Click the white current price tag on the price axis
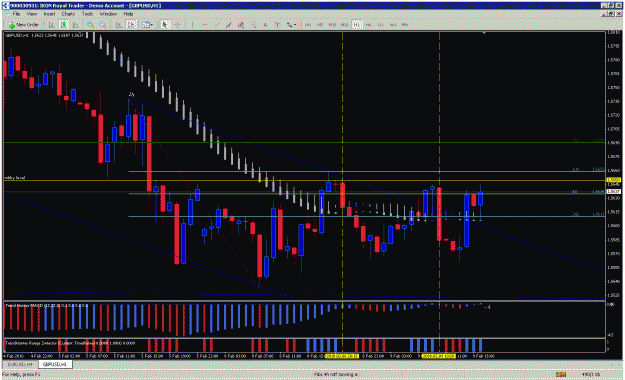Viewport: 625px width, 380px height. [613, 192]
